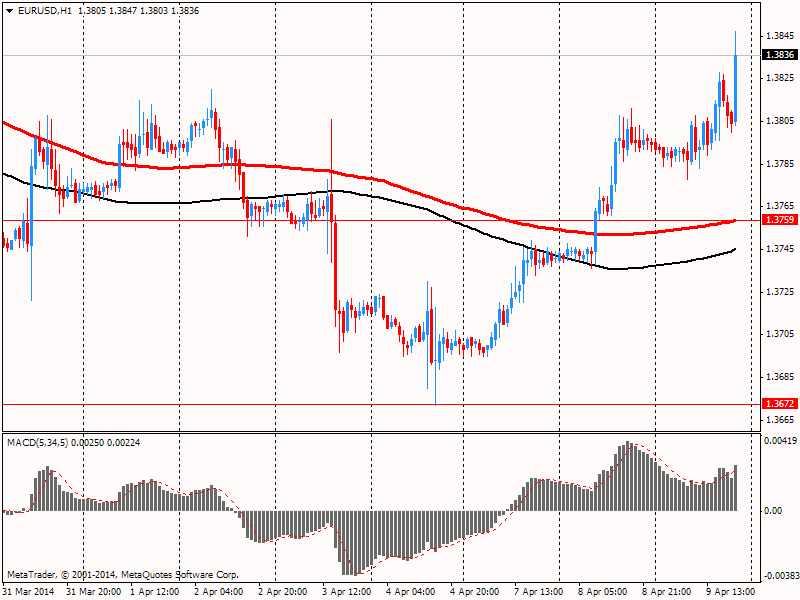The width and height of the screenshot is (800, 600).
Task: Click the 7 Apr 13:00 time label
Action: point(539,592)
